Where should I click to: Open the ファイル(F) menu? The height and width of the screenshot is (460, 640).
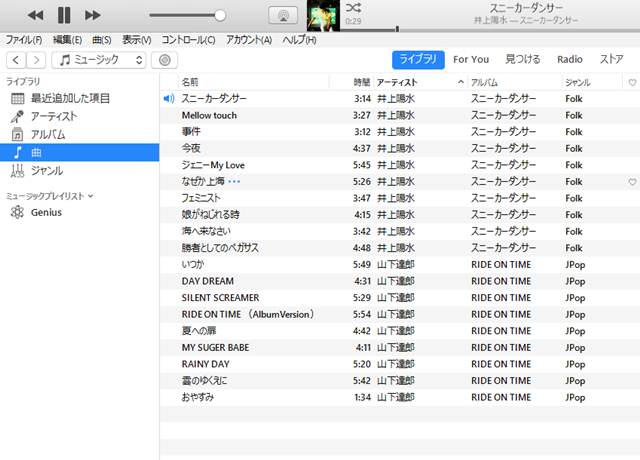point(24,40)
